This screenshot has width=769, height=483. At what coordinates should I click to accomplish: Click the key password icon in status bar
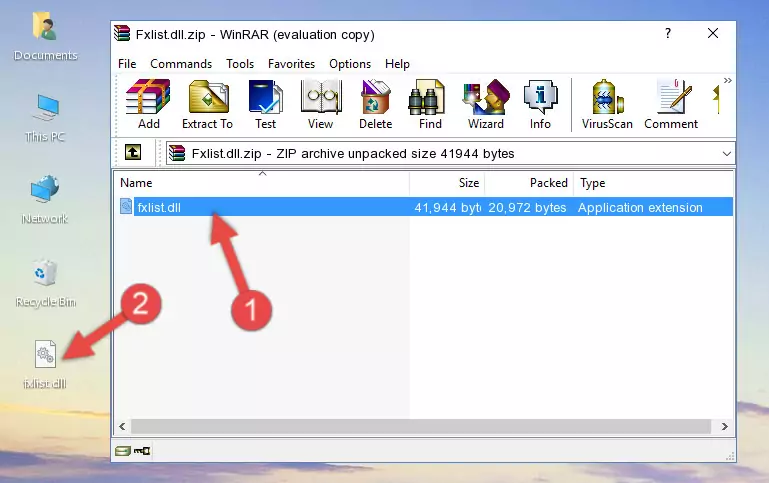tap(142, 451)
